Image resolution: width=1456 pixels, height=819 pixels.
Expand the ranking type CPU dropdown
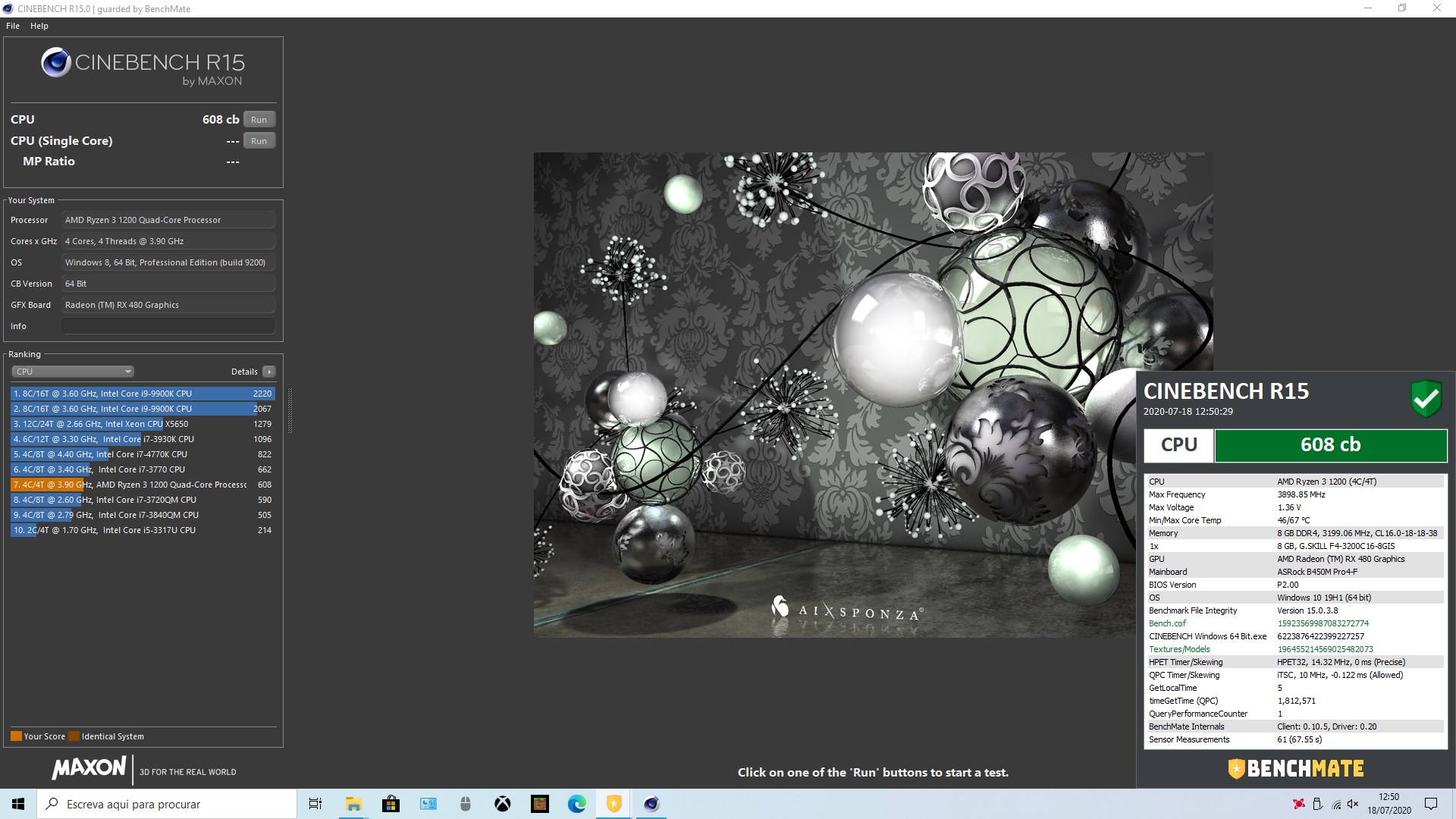(x=73, y=372)
